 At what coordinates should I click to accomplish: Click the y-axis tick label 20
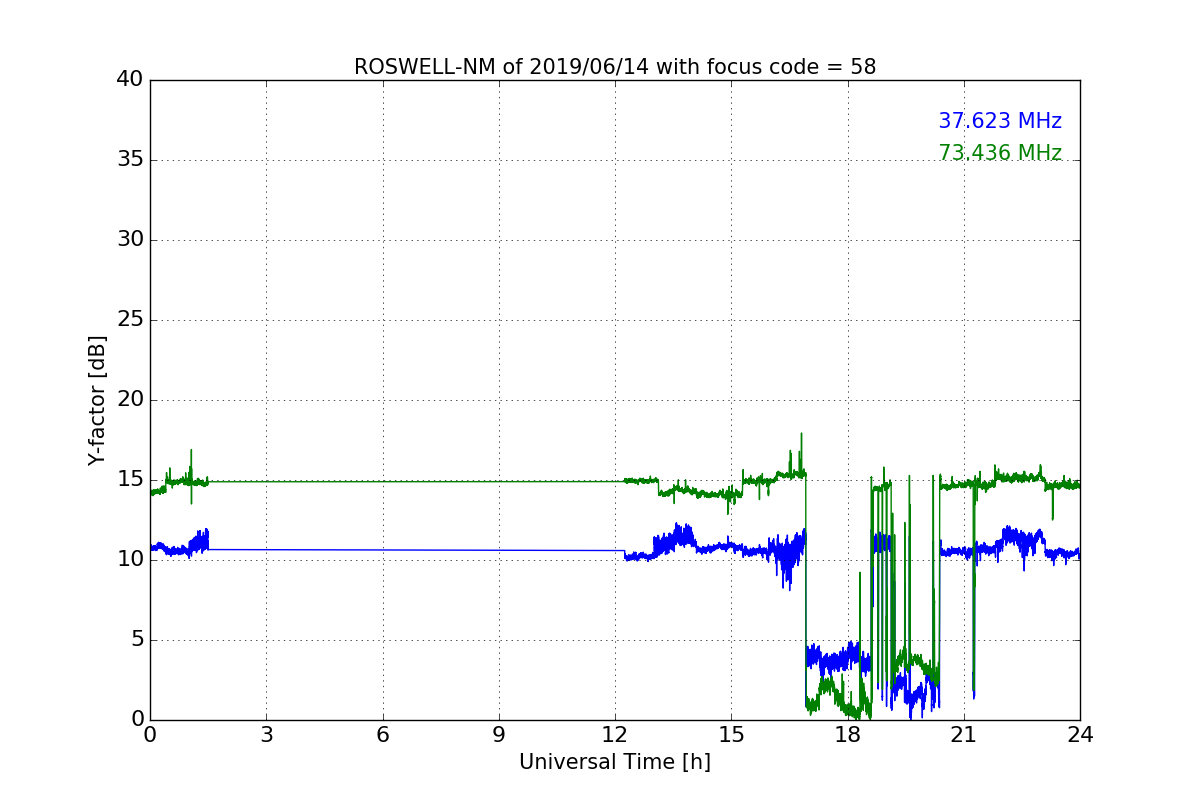130,400
